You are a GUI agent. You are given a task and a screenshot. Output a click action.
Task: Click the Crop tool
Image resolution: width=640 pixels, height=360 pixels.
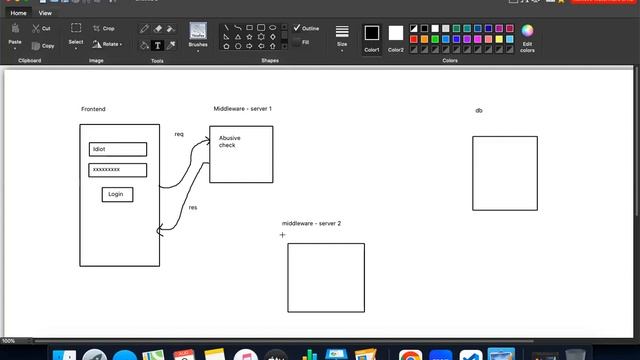(104, 29)
